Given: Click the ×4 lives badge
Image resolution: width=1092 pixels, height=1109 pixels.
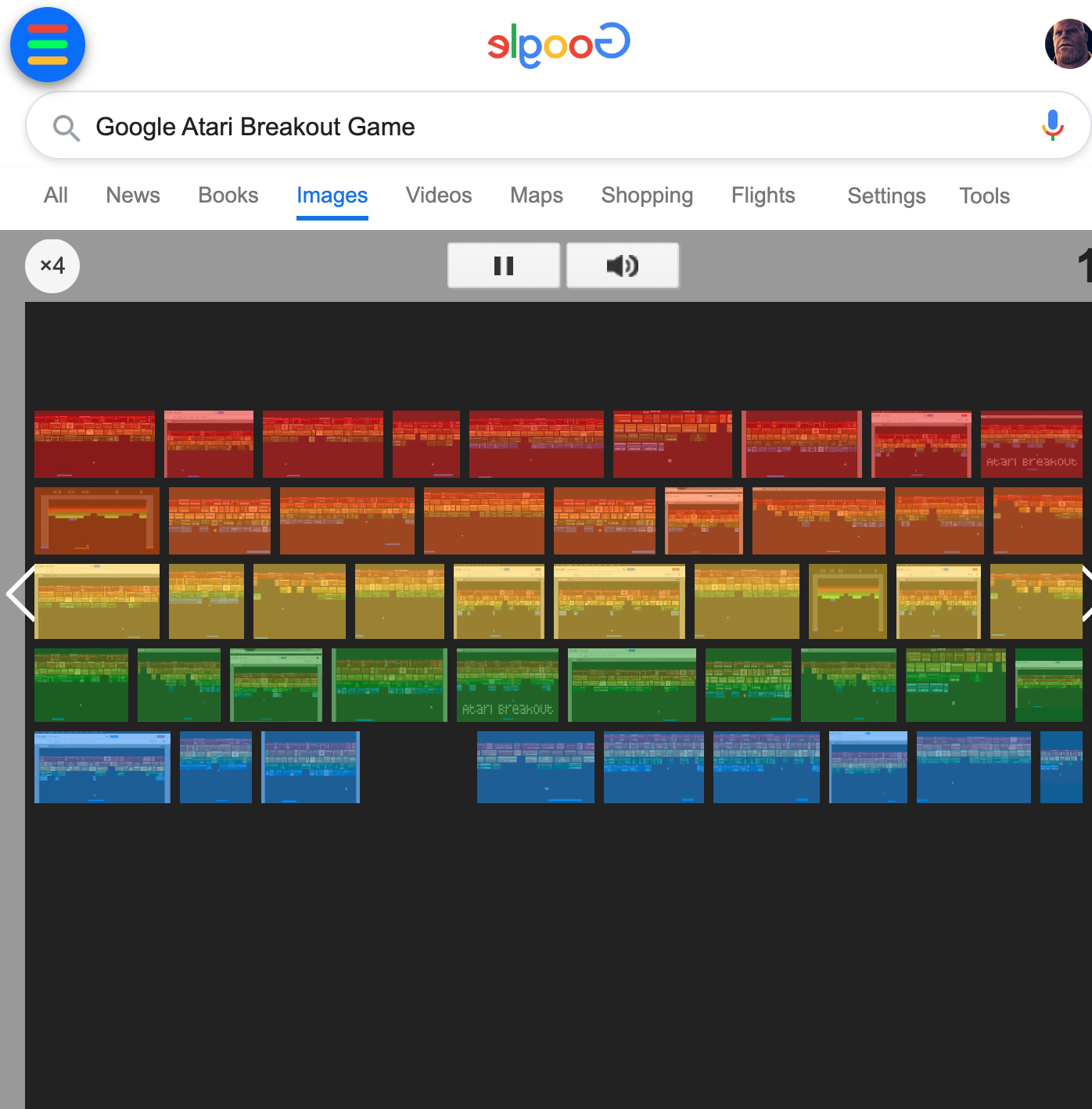Looking at the screenshot, I should (x=52, y=266).
